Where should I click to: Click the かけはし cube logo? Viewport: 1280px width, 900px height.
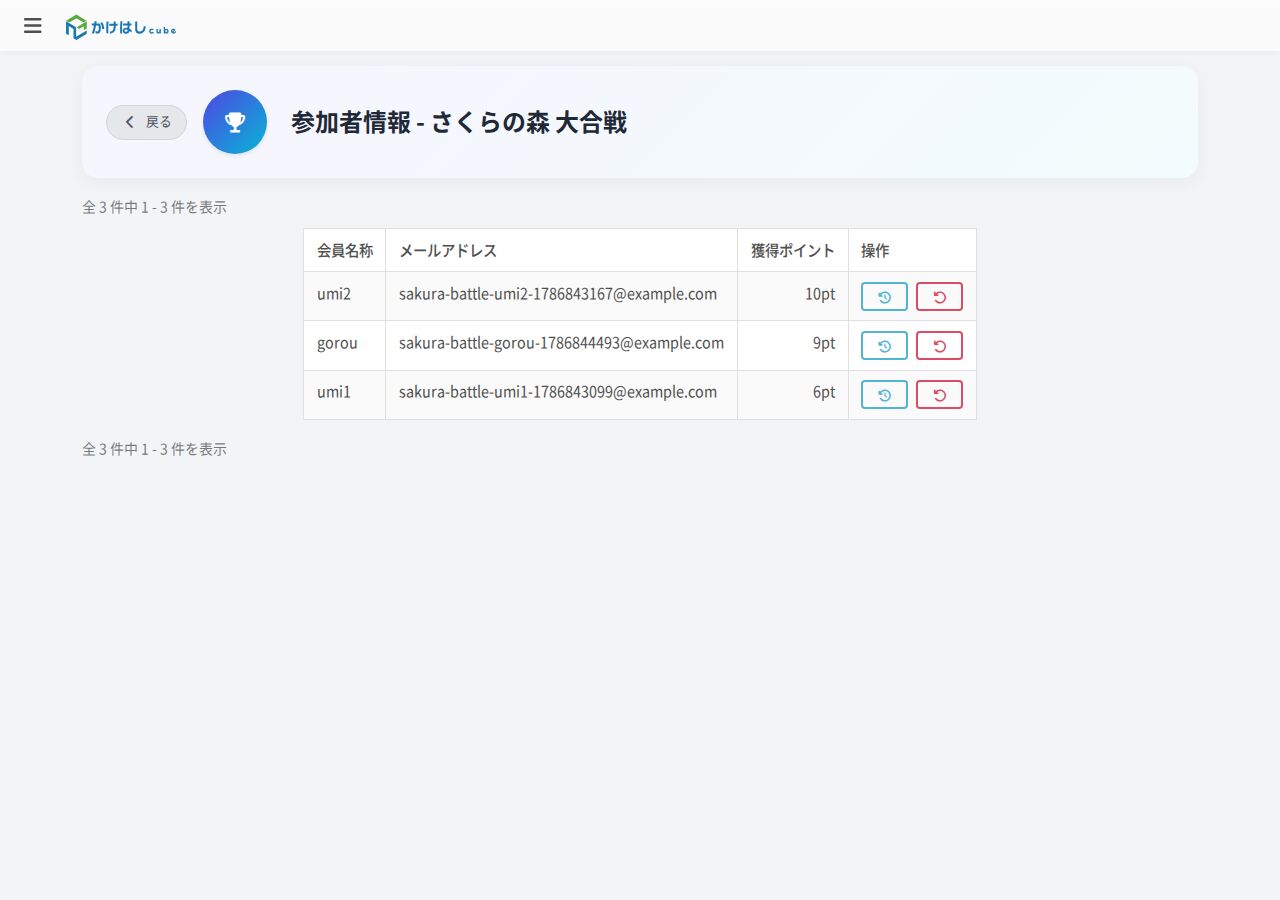click(121, 28)
